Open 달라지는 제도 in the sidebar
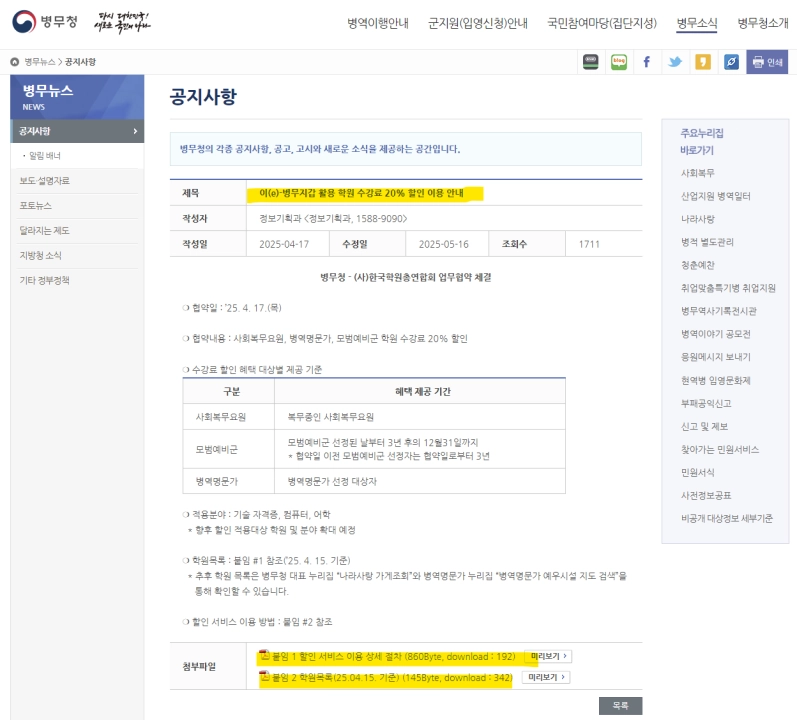 (x=45, y=231)
